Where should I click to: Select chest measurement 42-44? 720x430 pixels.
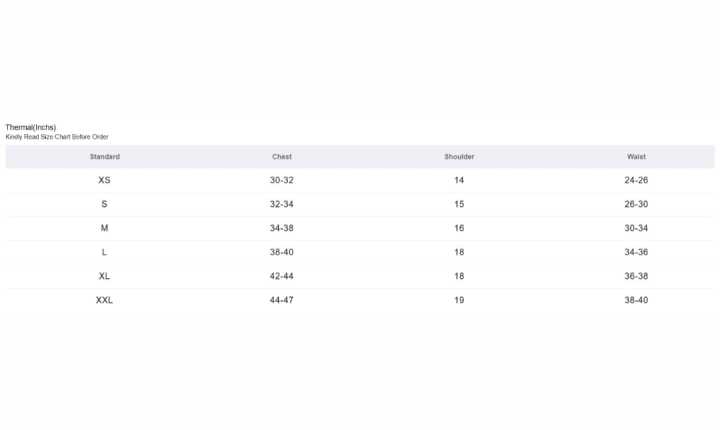[282, 276]
